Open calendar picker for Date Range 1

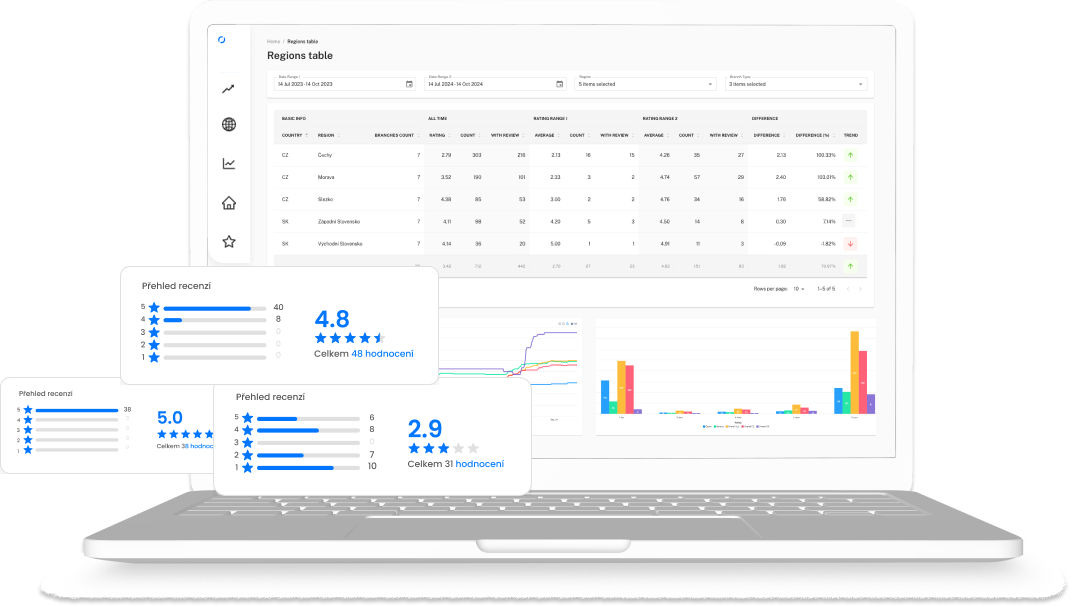(x=409, y=84)
